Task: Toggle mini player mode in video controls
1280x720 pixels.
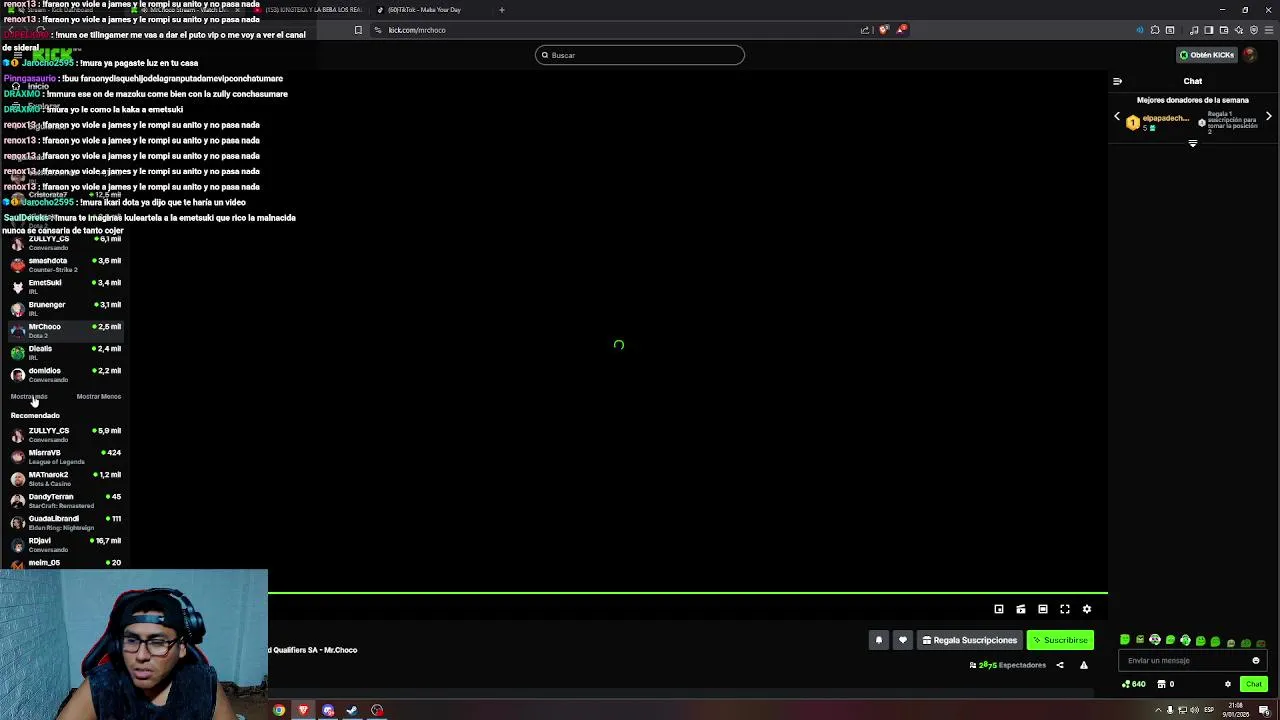Action: (999, 609)
